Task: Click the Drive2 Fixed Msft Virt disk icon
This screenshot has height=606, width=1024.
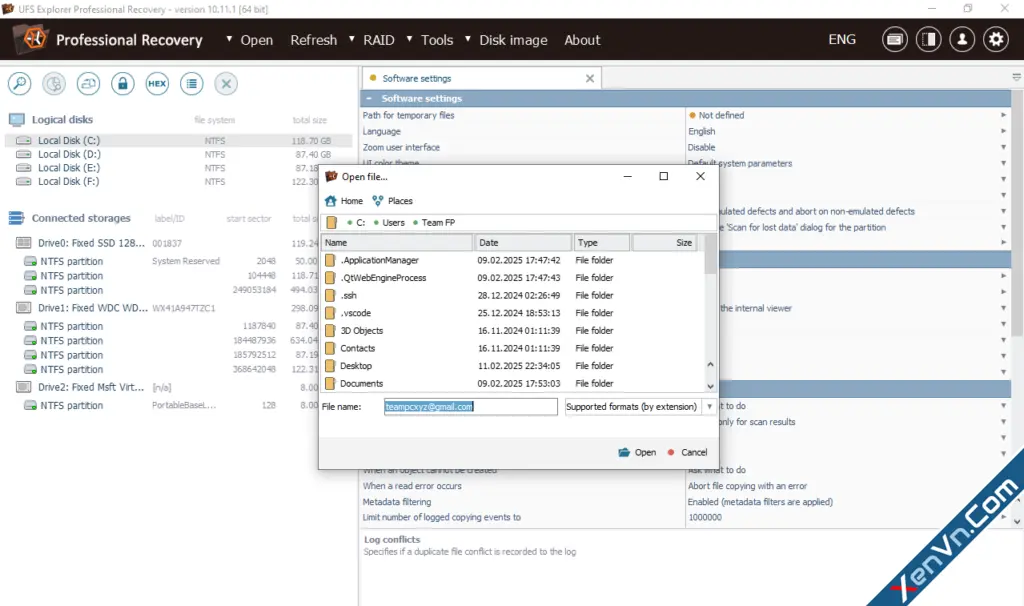Action: [x=24, y=387]
